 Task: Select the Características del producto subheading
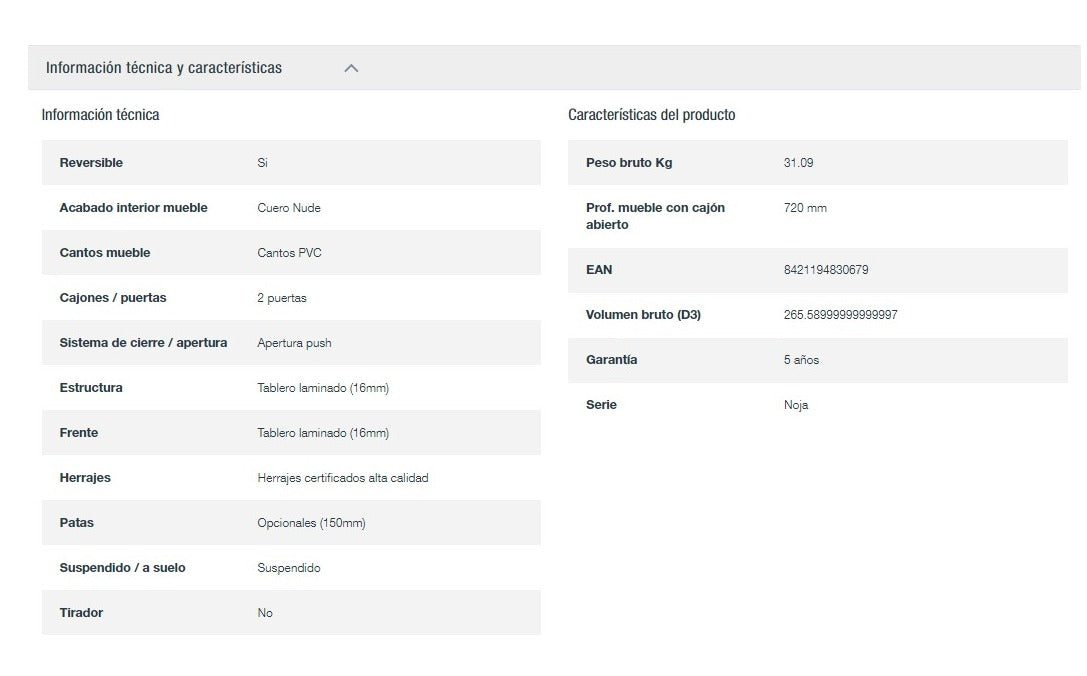tap(651, 115)
